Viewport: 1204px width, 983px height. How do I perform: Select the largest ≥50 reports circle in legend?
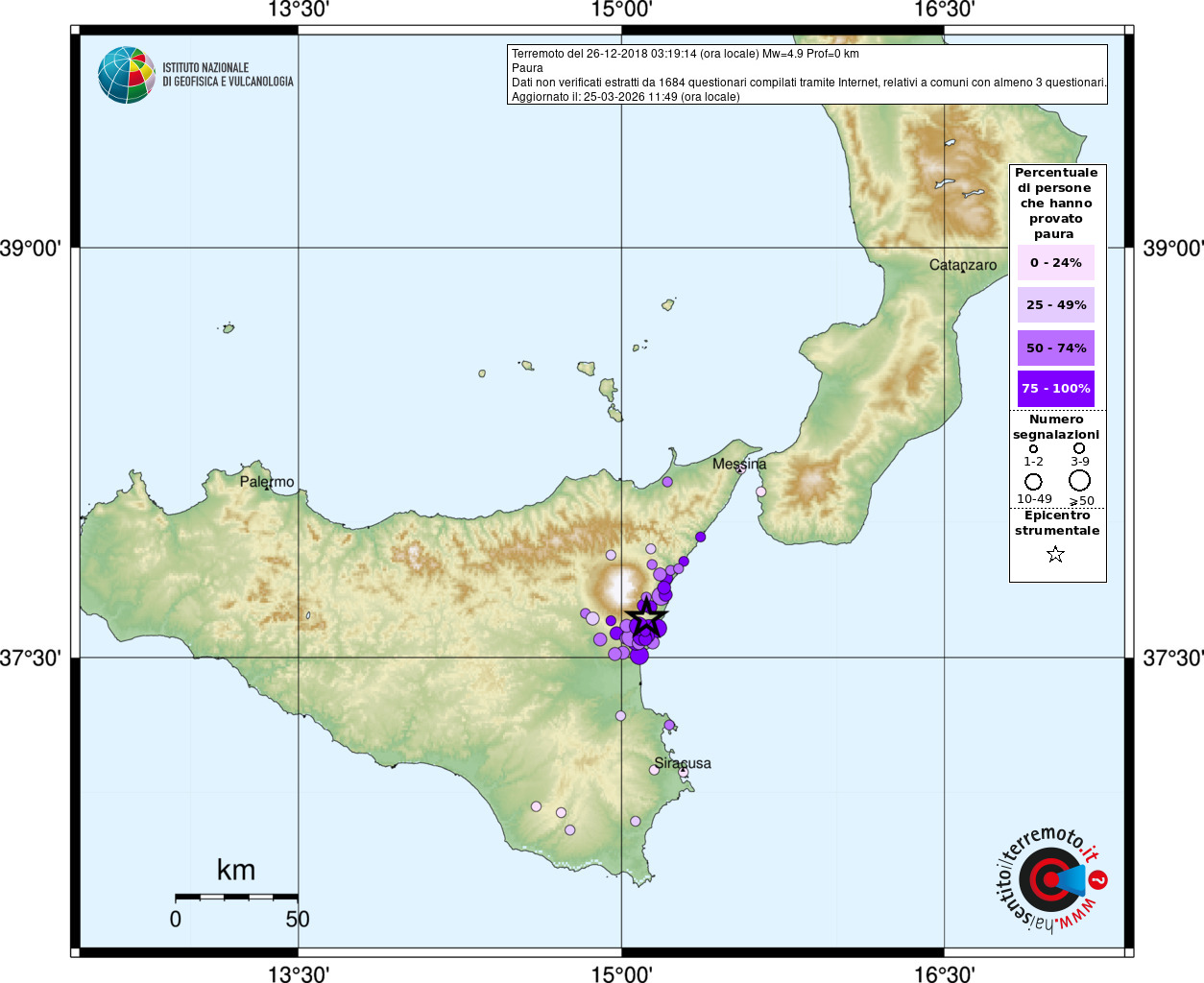(1080, 480)
